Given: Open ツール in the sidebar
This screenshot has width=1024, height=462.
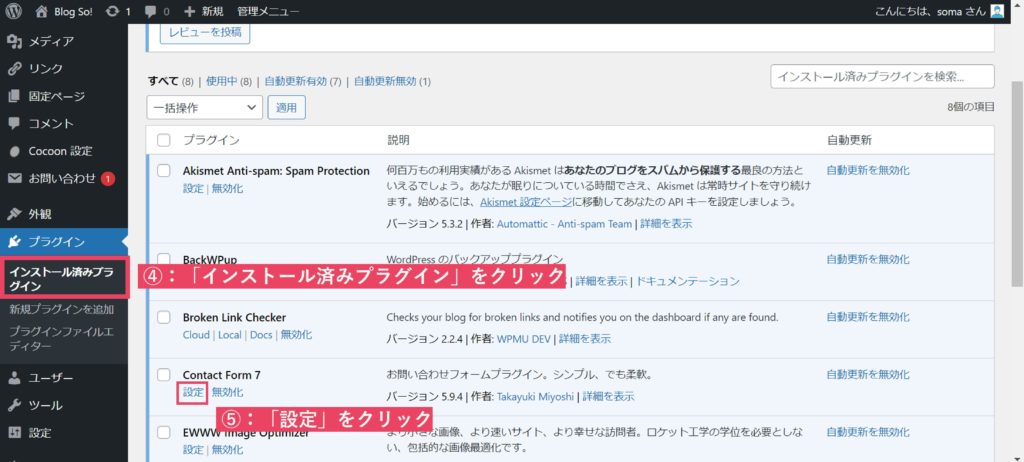Looking at the screenshot, I should [x=45, y=406].
